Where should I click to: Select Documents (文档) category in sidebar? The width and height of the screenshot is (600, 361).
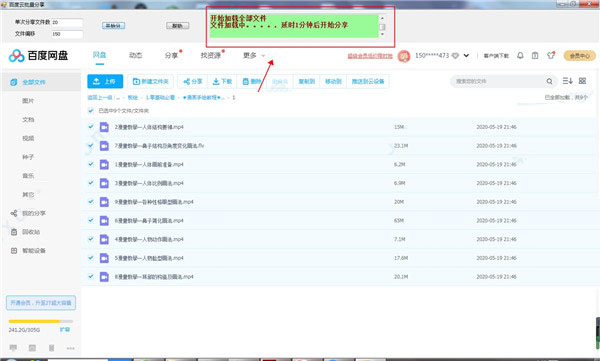tap(28, 120)
